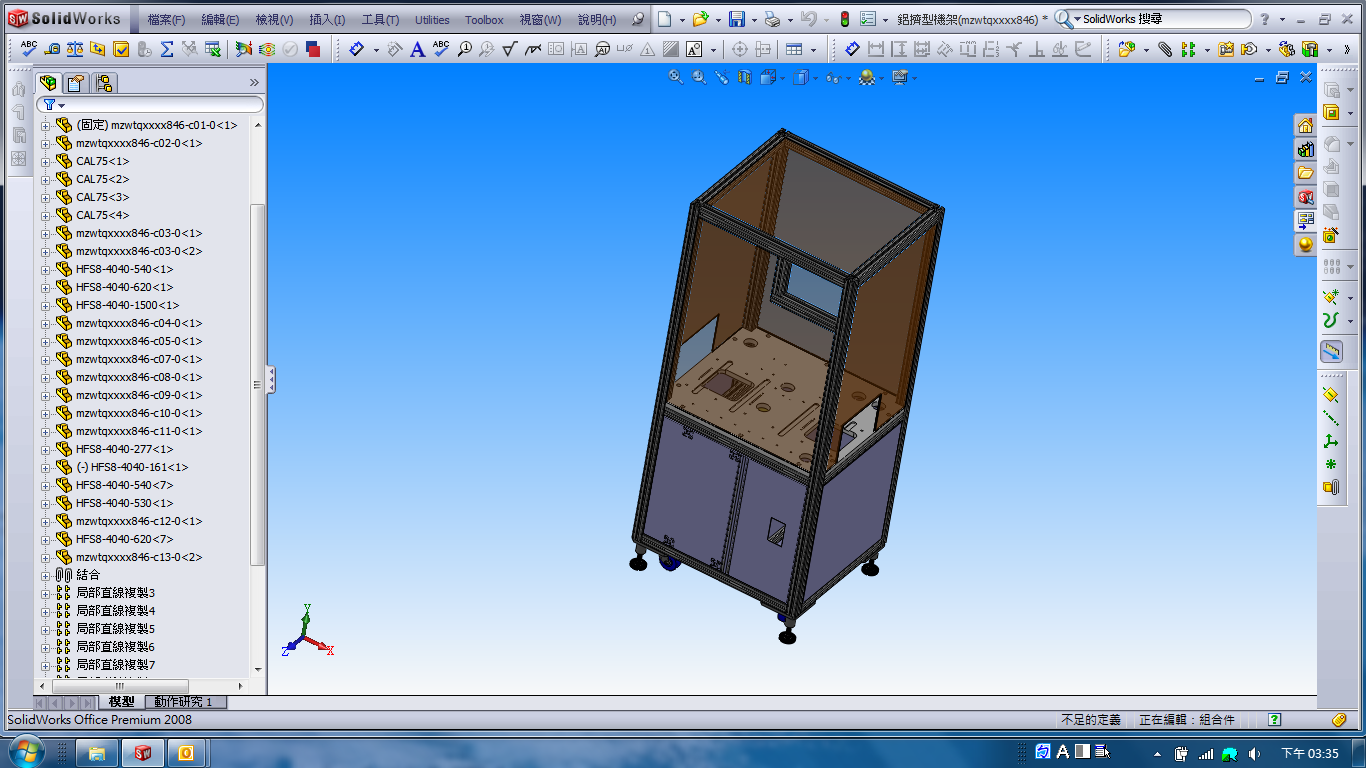Click the paperclip Mate icon

[x=1166, y=48]
